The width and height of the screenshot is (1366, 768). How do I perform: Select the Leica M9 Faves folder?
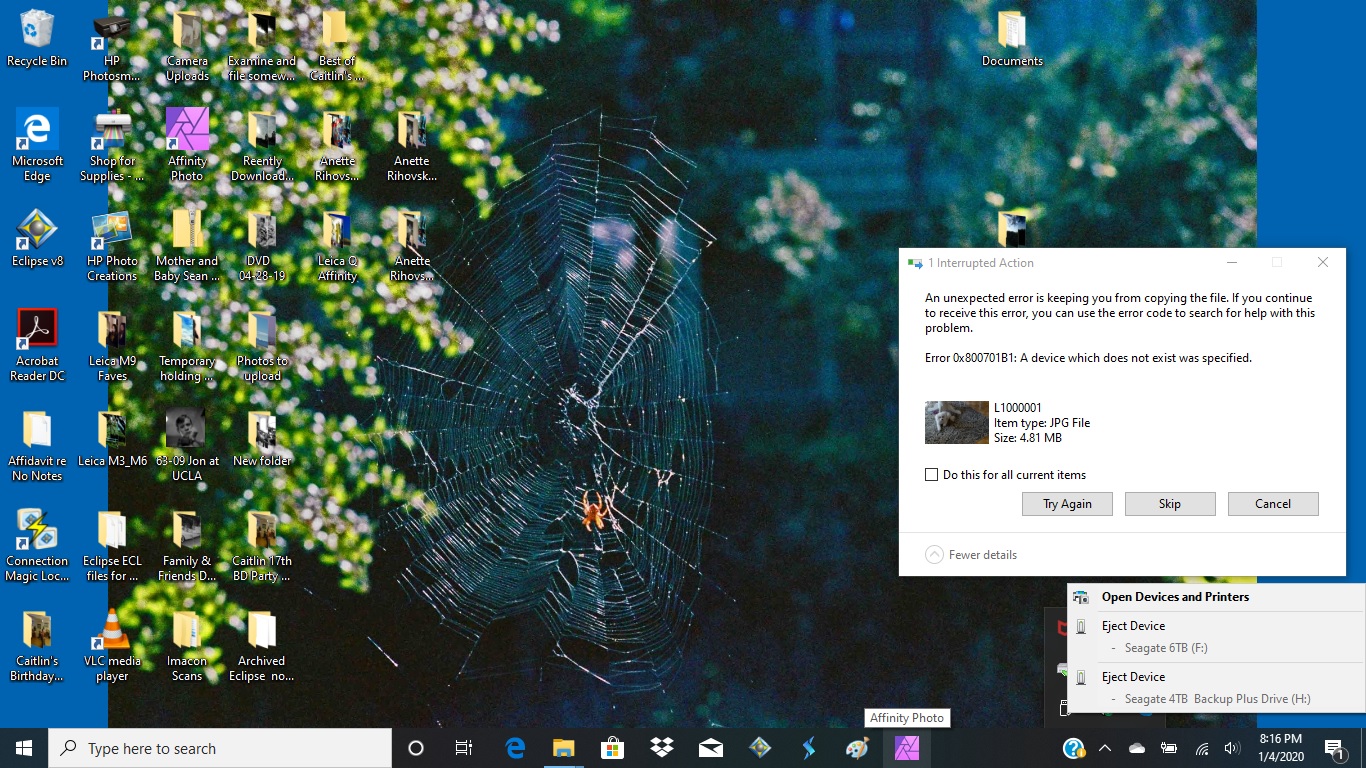coord(112,346)
